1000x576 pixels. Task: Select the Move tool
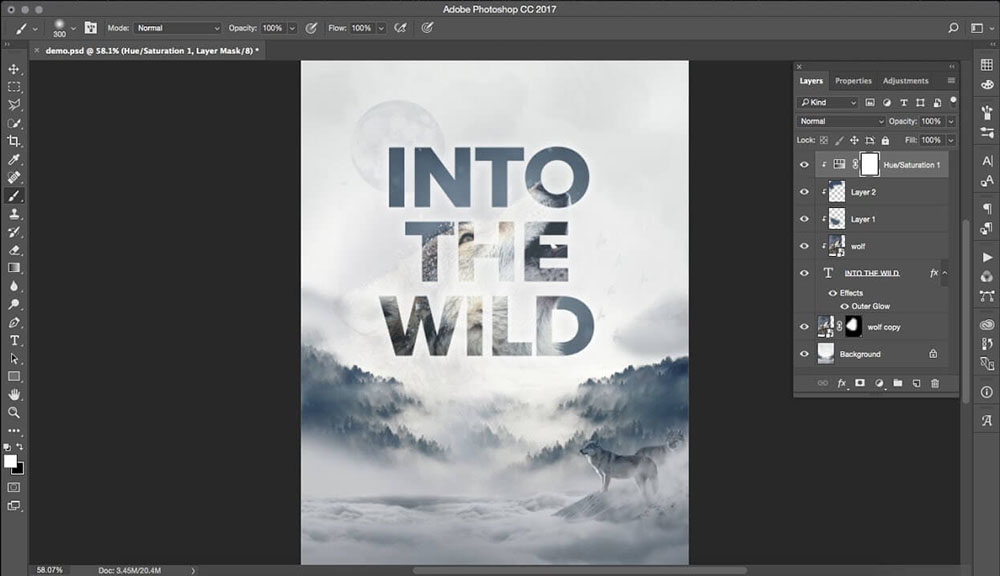pos(14,70)
